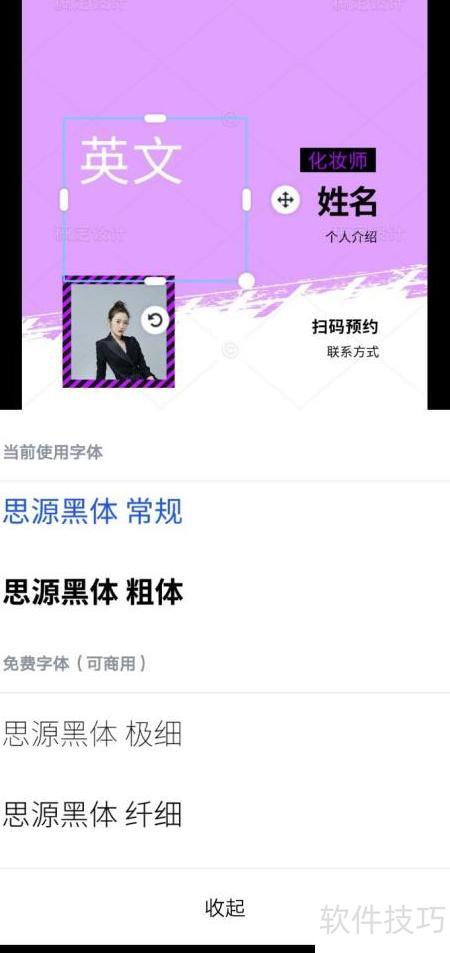Select the 个人介绍 text
The height and width of the screenshot is (953, 450).
tap(351, 237)
